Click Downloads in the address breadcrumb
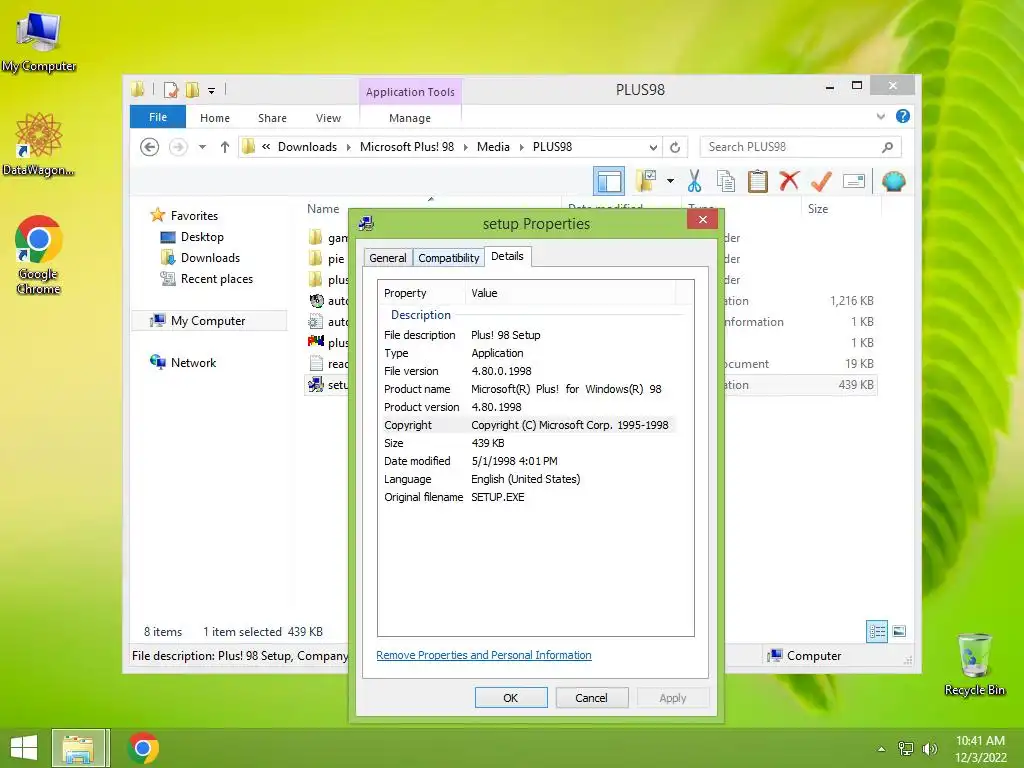1024x768 pixels. click(x=307, y=147)
